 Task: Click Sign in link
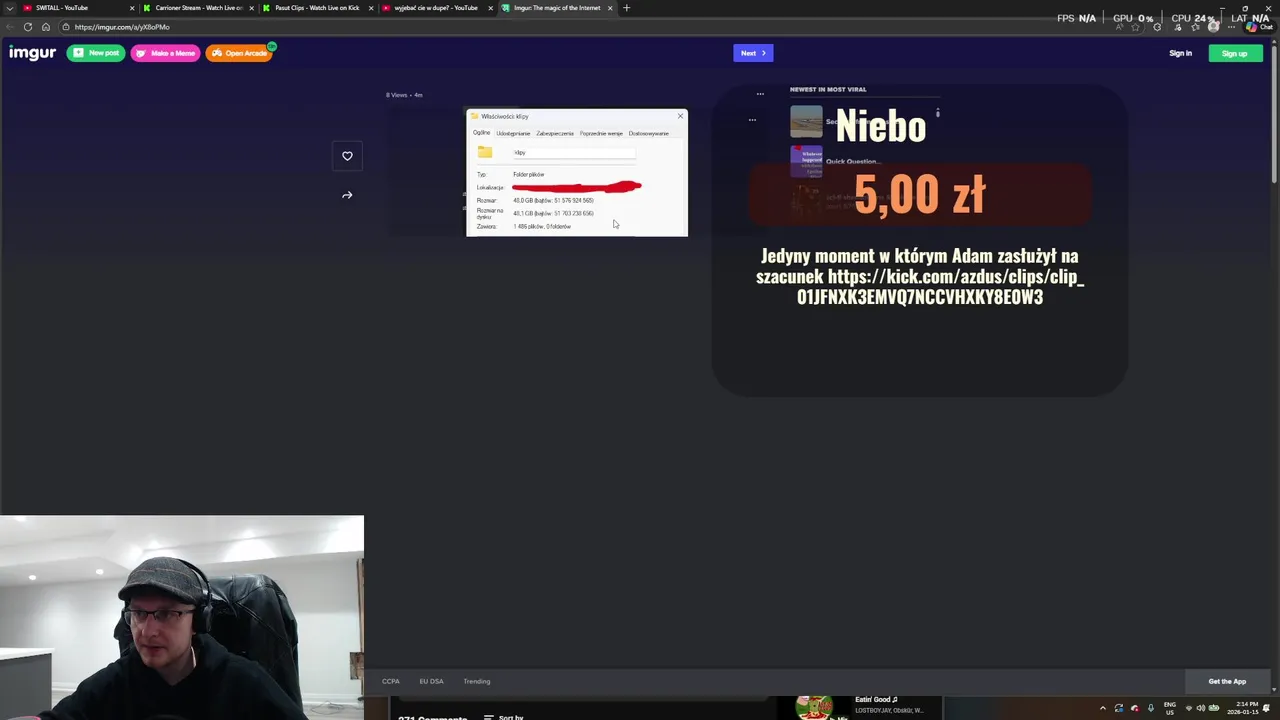(1181, 53)
